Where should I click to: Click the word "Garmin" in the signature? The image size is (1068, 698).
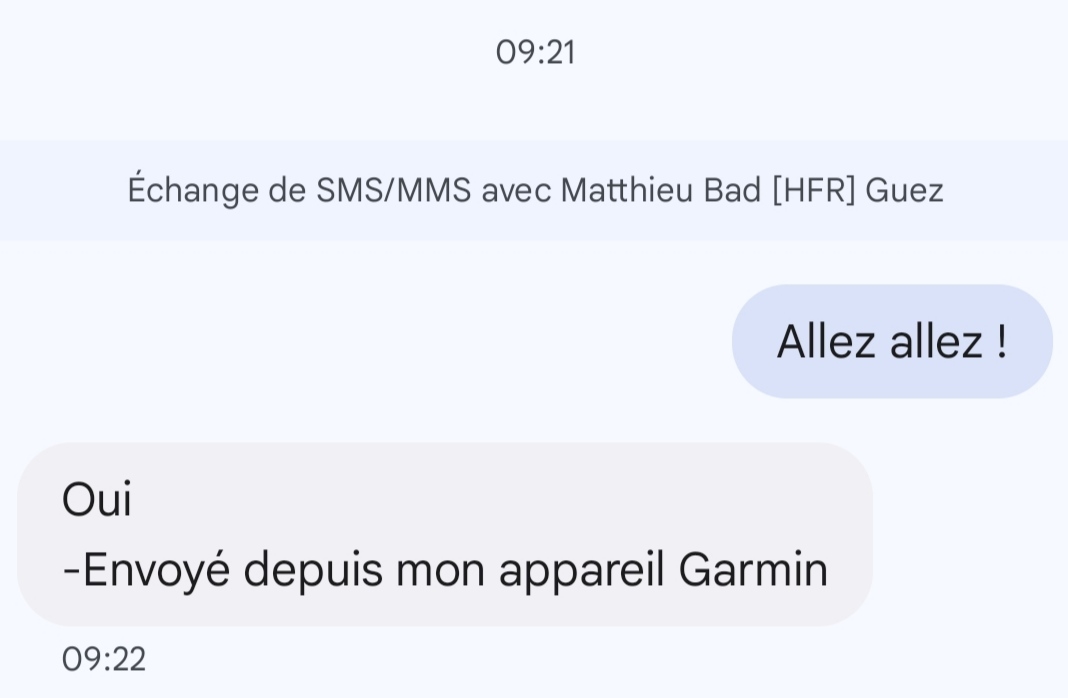753,570
